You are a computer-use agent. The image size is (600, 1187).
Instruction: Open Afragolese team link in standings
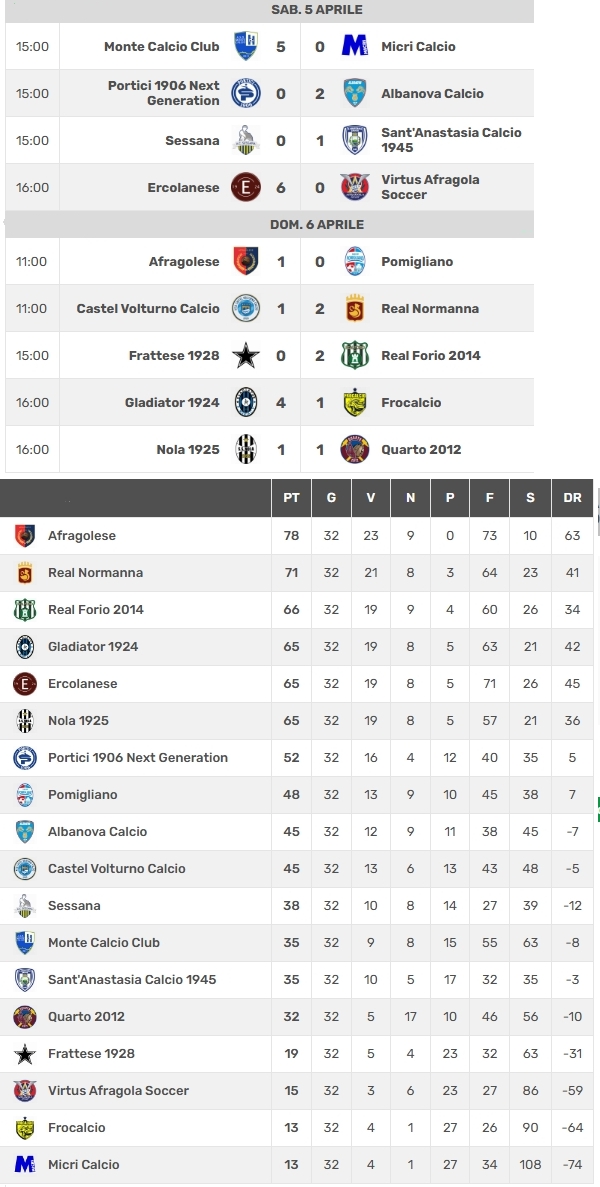[x=82, y=535]
